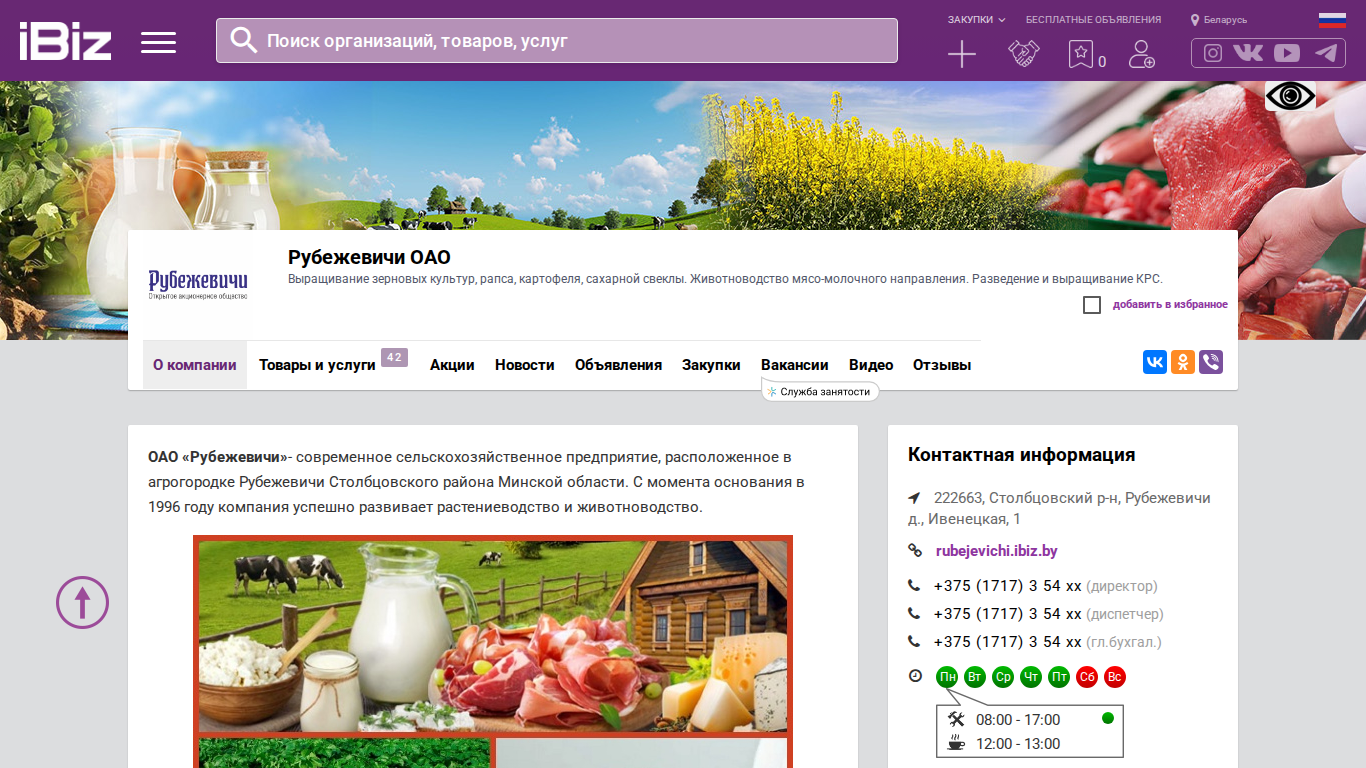Open iBiz YouTube channel
Screen dimensions: 1366x768
1287,53
